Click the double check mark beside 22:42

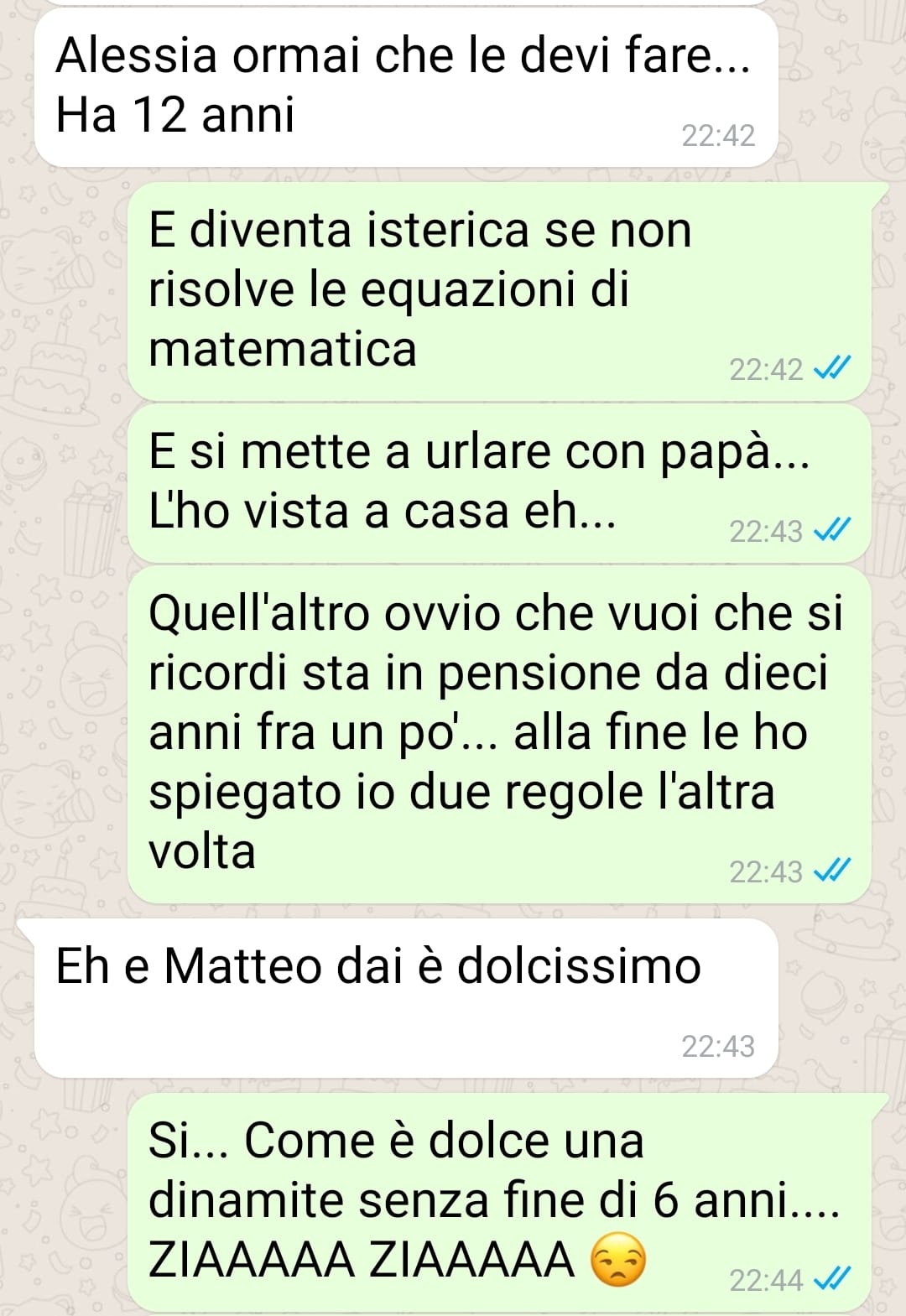(x=833, y=368)
